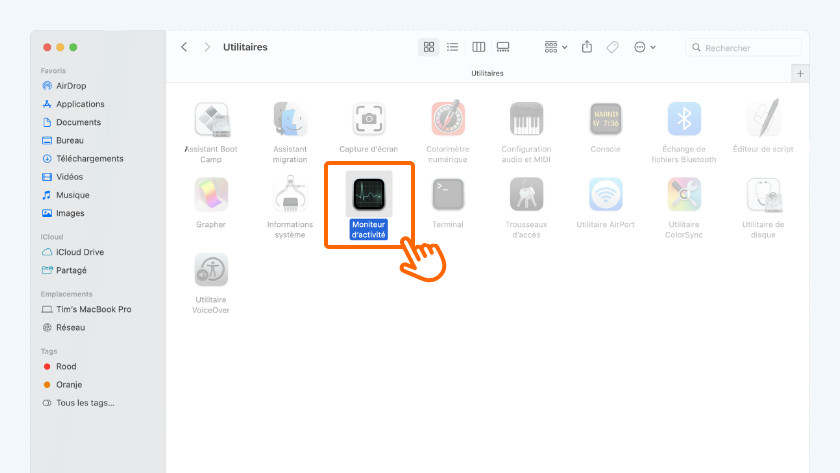Open Informations système app
Image resolution: width=840 pixels, height=473 pixels.
[x=290, y=194]
